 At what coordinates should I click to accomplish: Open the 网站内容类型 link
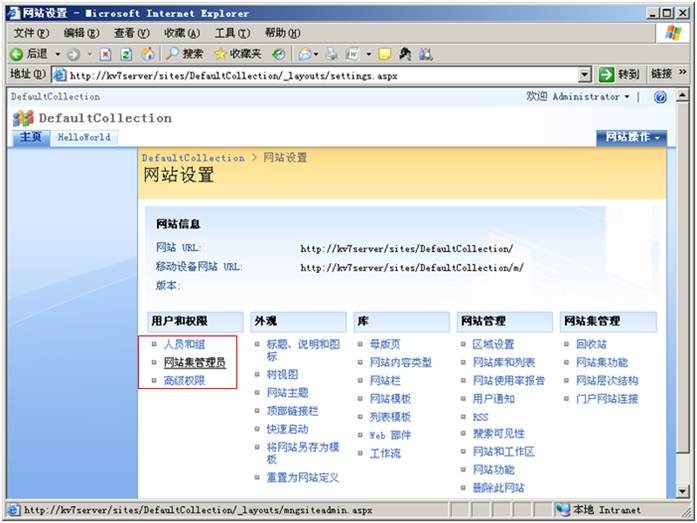(x=401, y=363)
